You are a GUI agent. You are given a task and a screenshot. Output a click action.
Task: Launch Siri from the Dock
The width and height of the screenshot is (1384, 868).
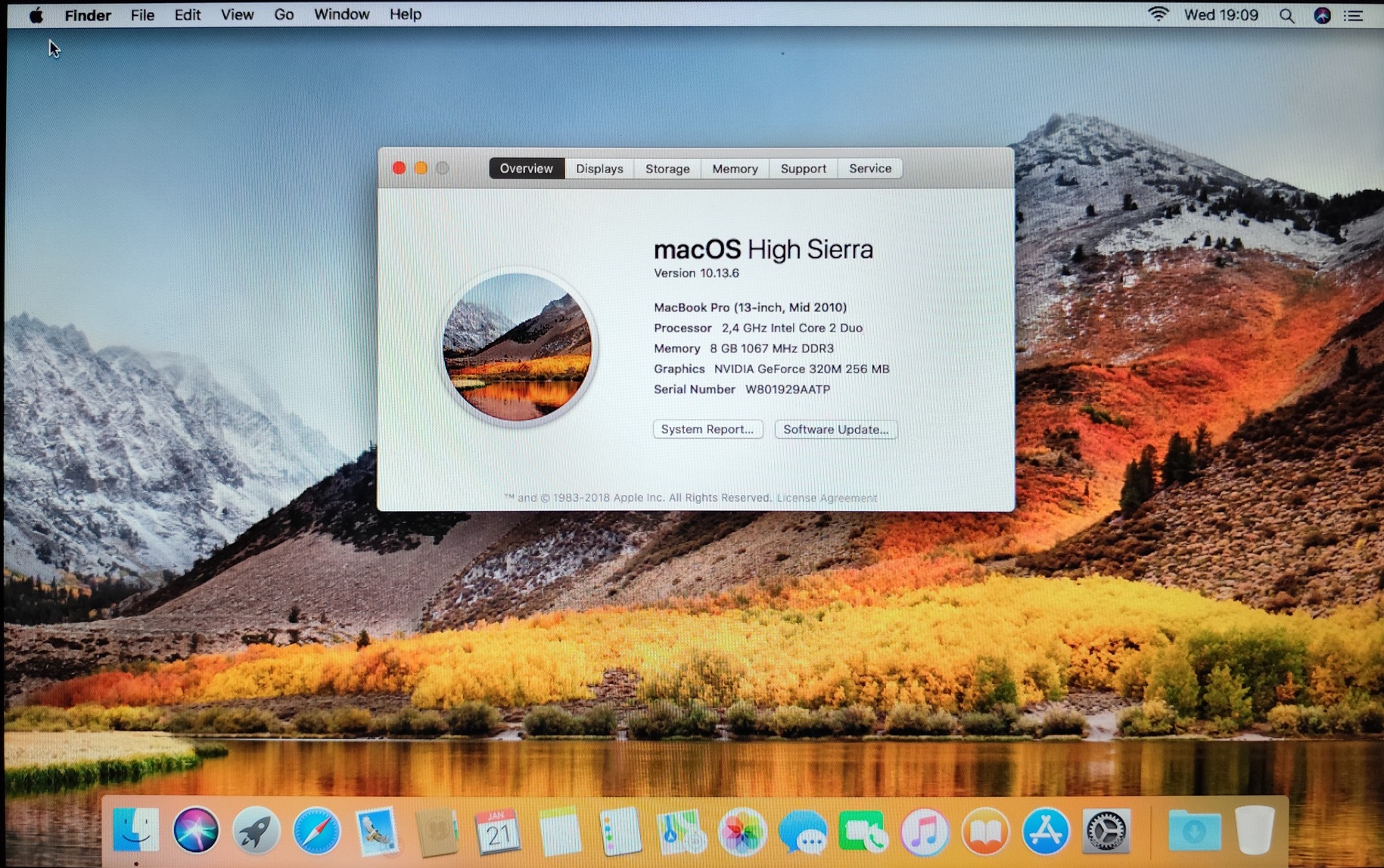pos(196,831)
